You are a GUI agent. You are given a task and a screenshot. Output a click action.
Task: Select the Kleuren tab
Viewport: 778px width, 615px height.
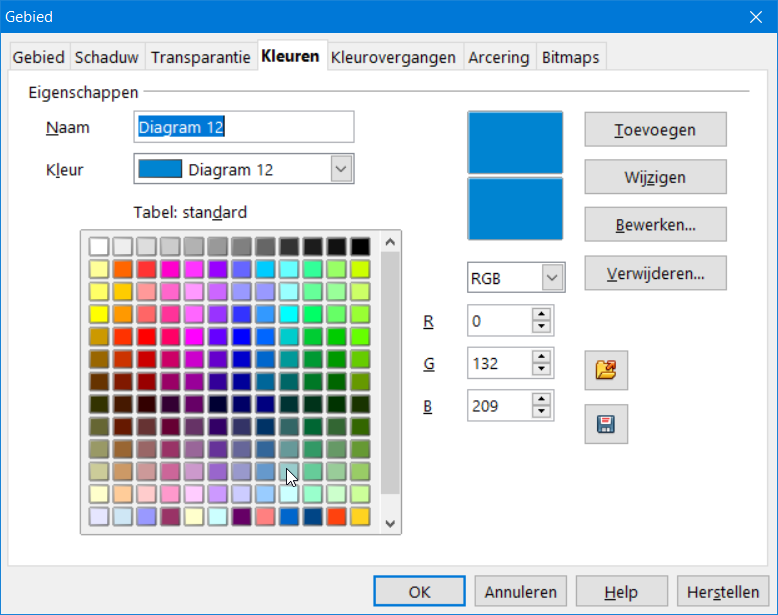point(290,56)
